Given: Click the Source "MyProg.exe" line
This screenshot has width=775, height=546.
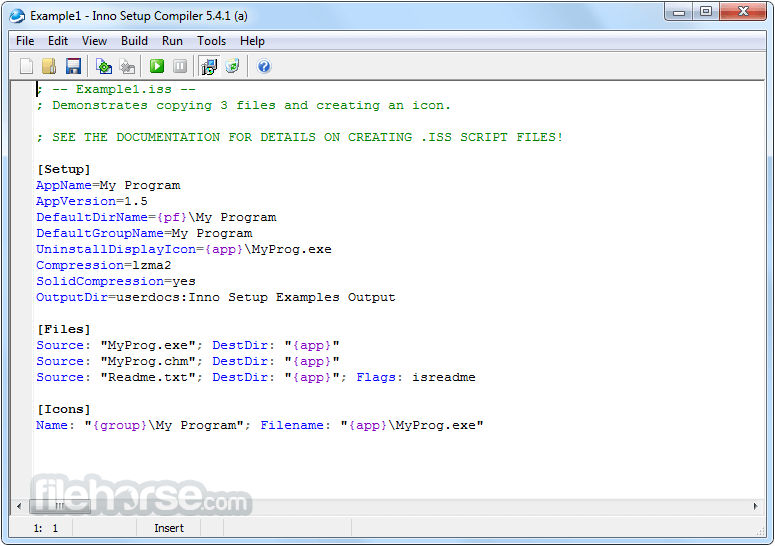Looking at the screenshot, I should (188, 345).
